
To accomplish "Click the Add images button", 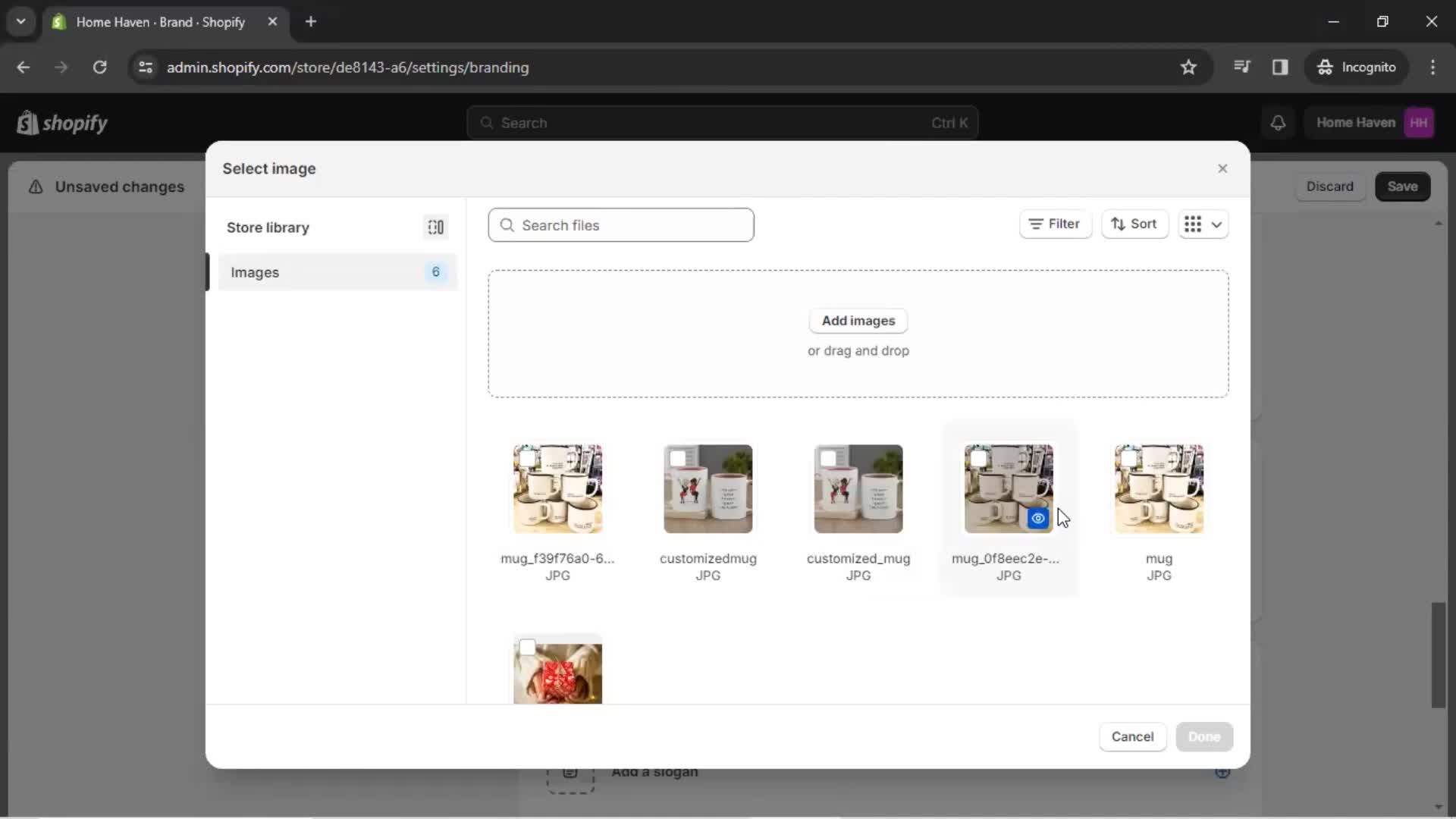I will [x=857, y=320].
